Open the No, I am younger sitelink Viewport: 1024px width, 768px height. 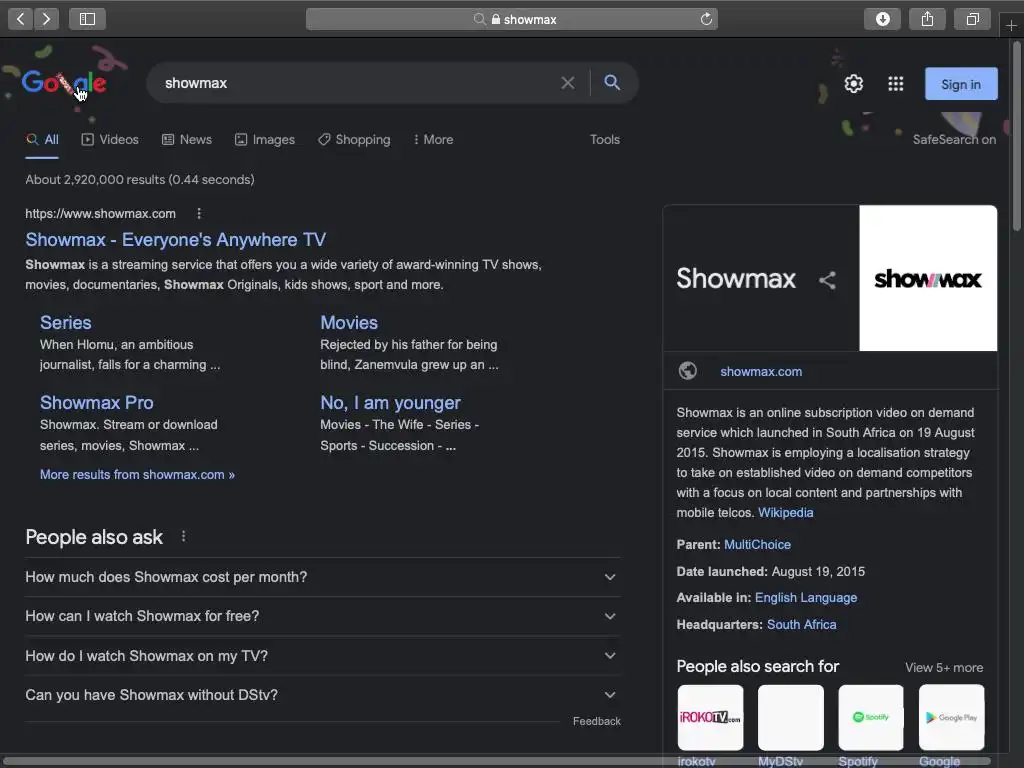pyautogui.click(x=391, y=403)
